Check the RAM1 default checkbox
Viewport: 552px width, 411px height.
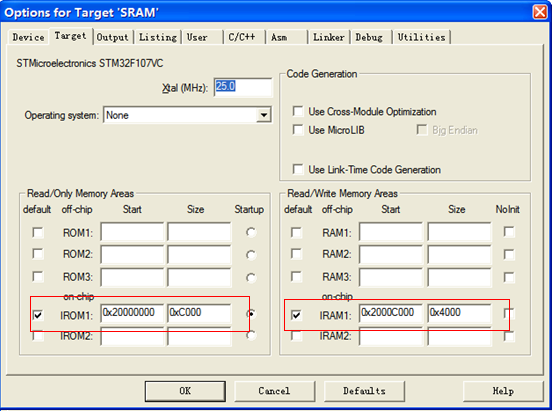point(296,232)
